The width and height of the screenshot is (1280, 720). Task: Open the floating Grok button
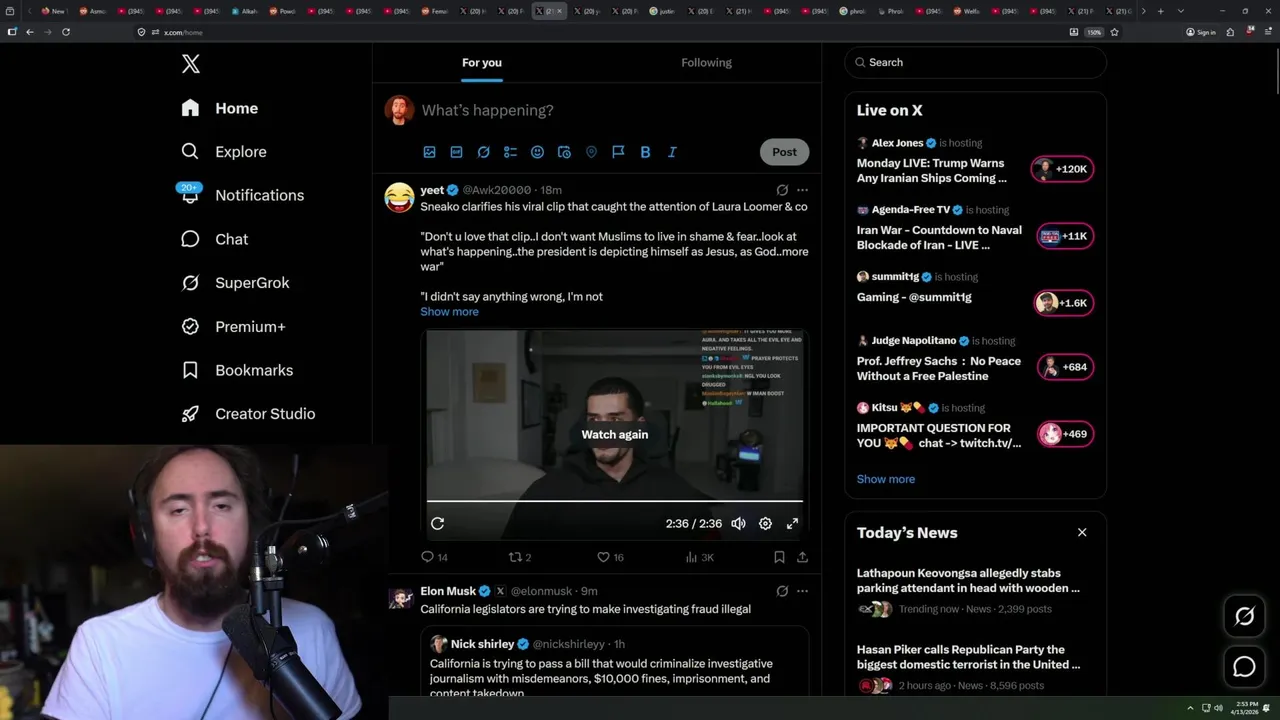1244,617
